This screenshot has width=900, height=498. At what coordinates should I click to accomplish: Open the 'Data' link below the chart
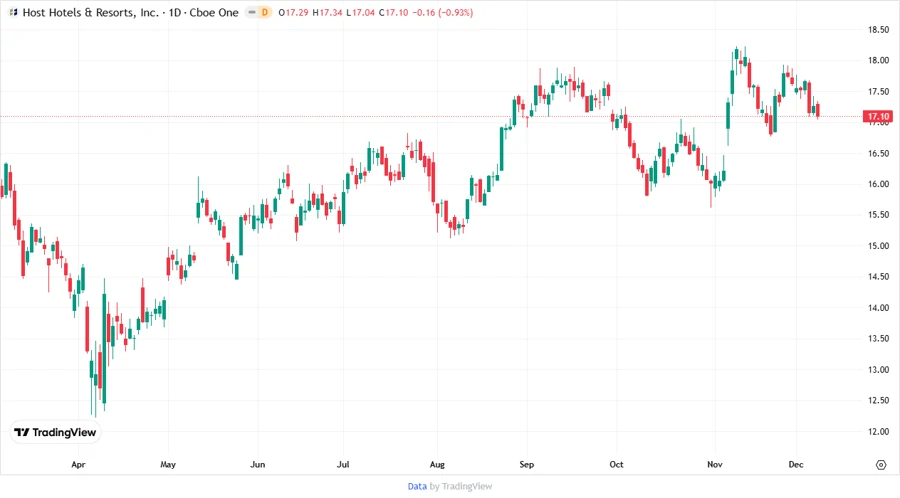[x=417, y=486]
